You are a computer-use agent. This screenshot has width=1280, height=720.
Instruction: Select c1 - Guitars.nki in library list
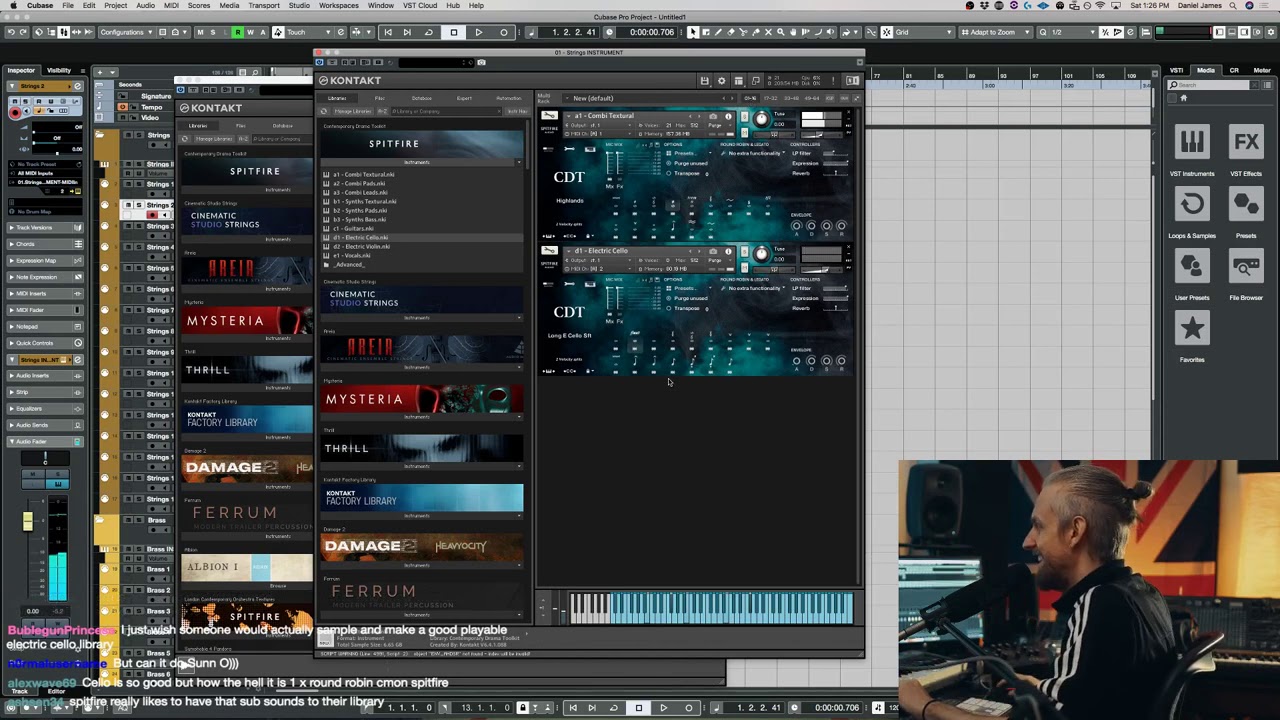tap(353, 228)
